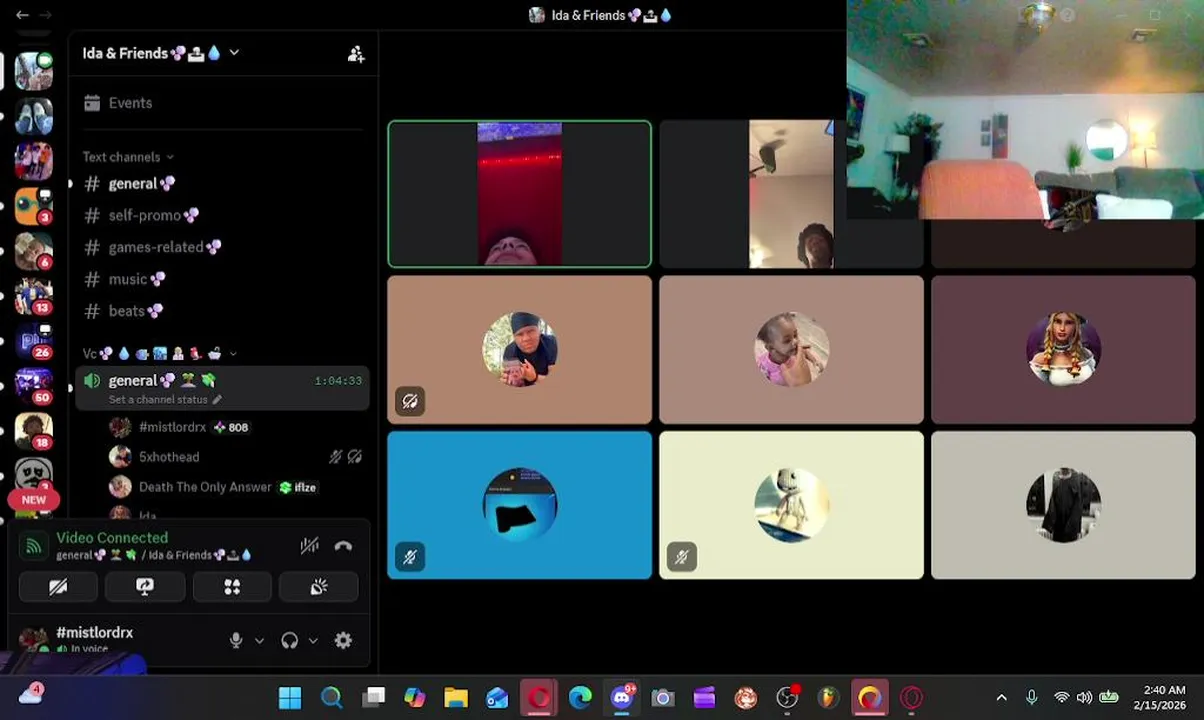Select tile with man in cap avatar
This screenshot has height=720, width=1204.
[519, 350]
